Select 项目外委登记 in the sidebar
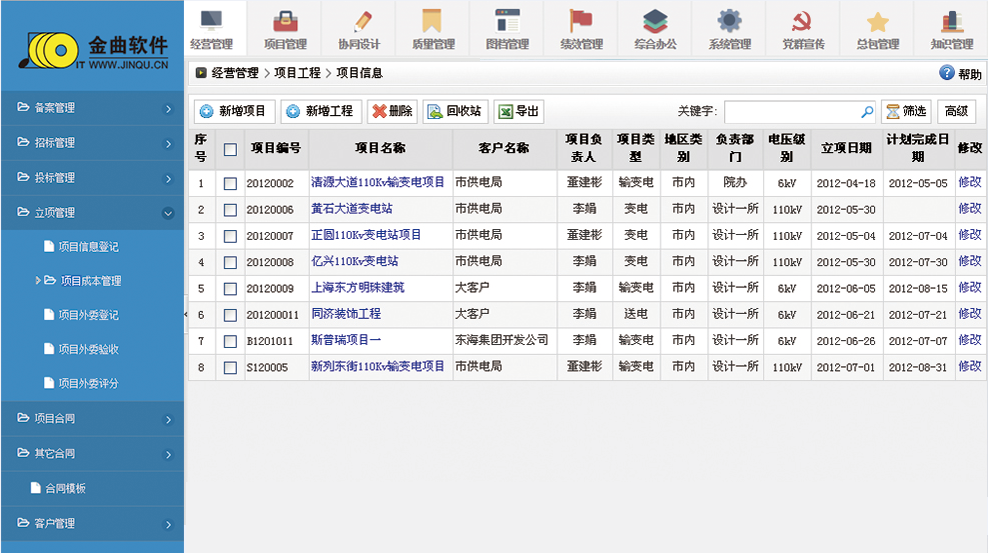 point(88,315)
